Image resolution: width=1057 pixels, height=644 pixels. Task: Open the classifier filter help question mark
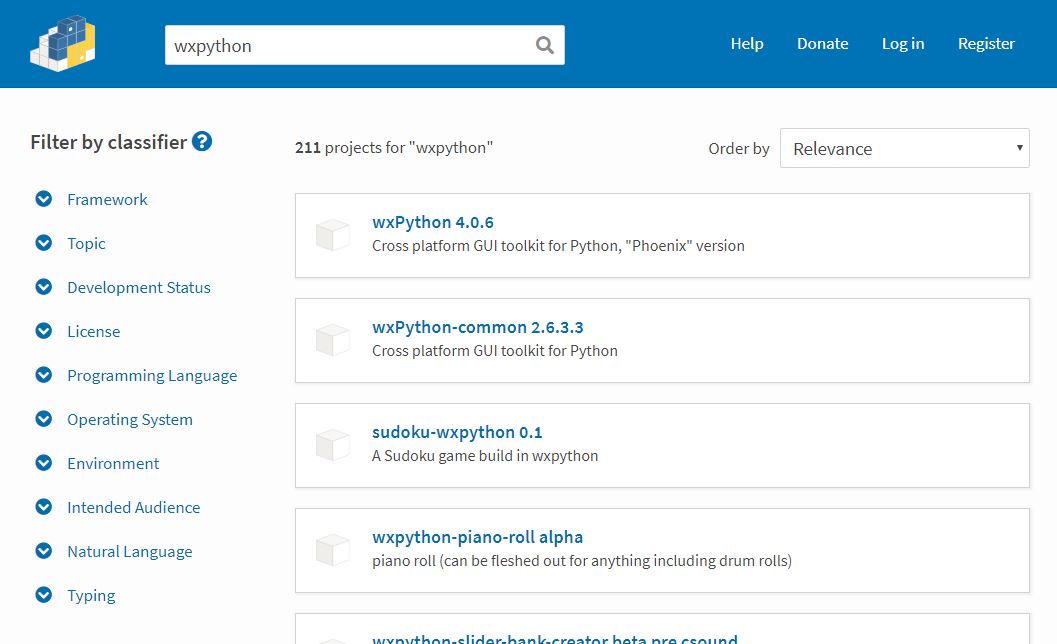click(x=202, y=141)
